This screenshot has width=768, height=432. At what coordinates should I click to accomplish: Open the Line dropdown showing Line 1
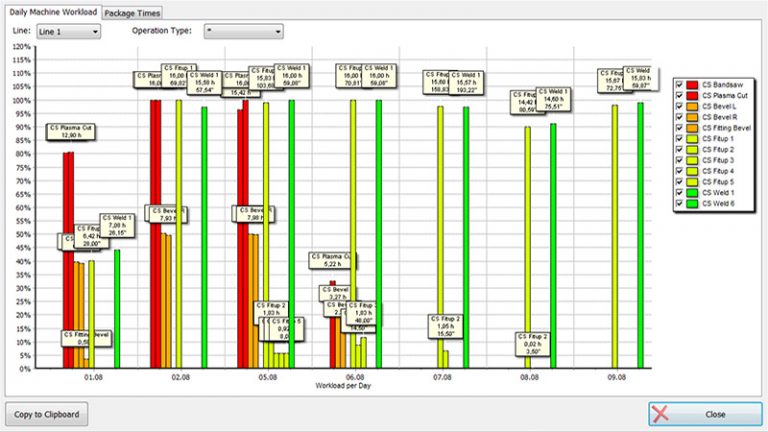pyautogui.click(x=69, y=31)
